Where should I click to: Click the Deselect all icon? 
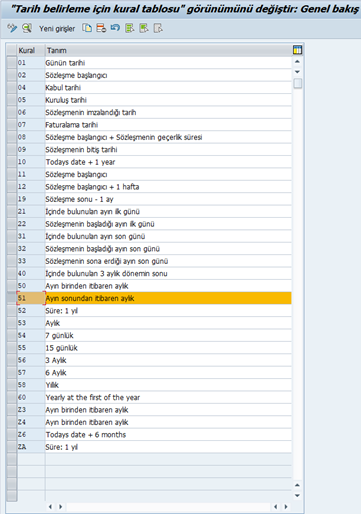click(158, 28)
